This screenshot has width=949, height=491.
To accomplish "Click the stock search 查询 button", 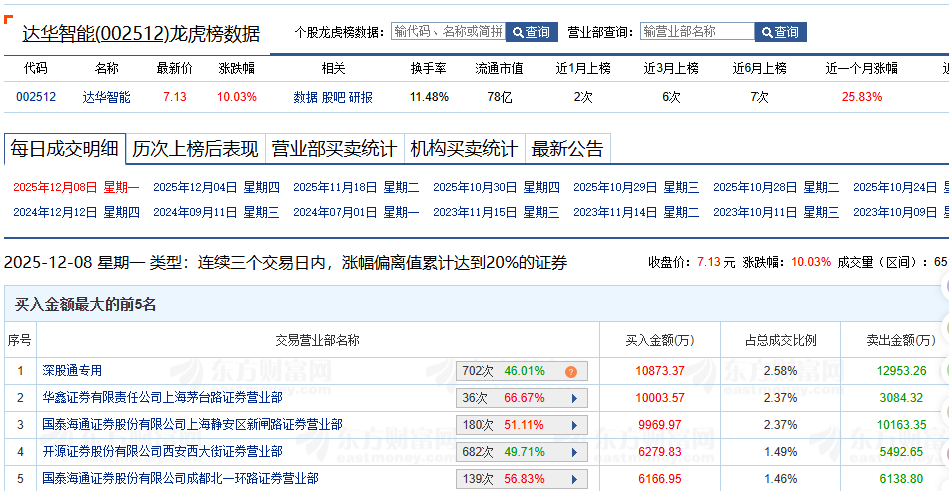I will tap(531, 32).
